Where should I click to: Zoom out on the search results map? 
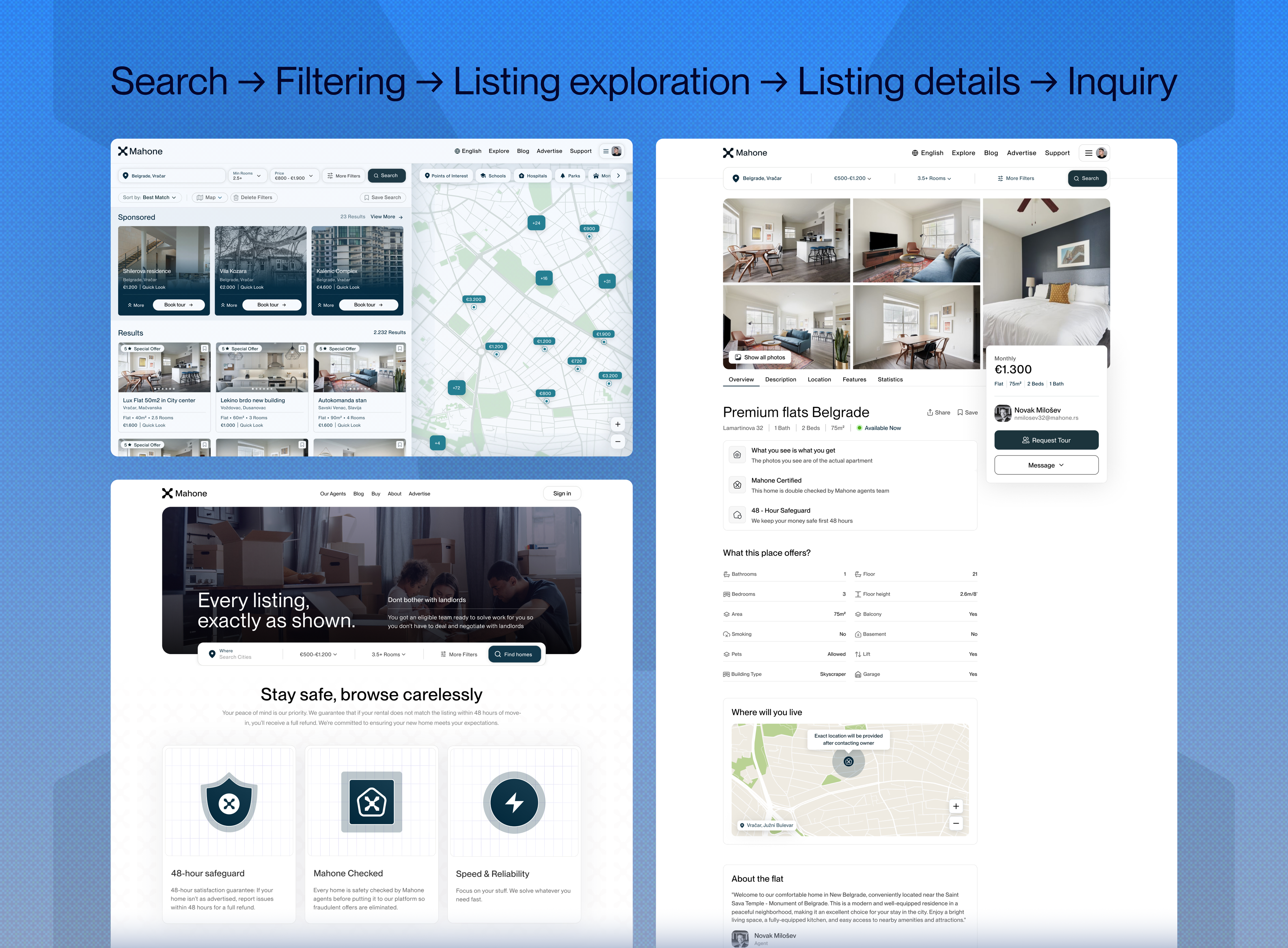click(617, 441)
